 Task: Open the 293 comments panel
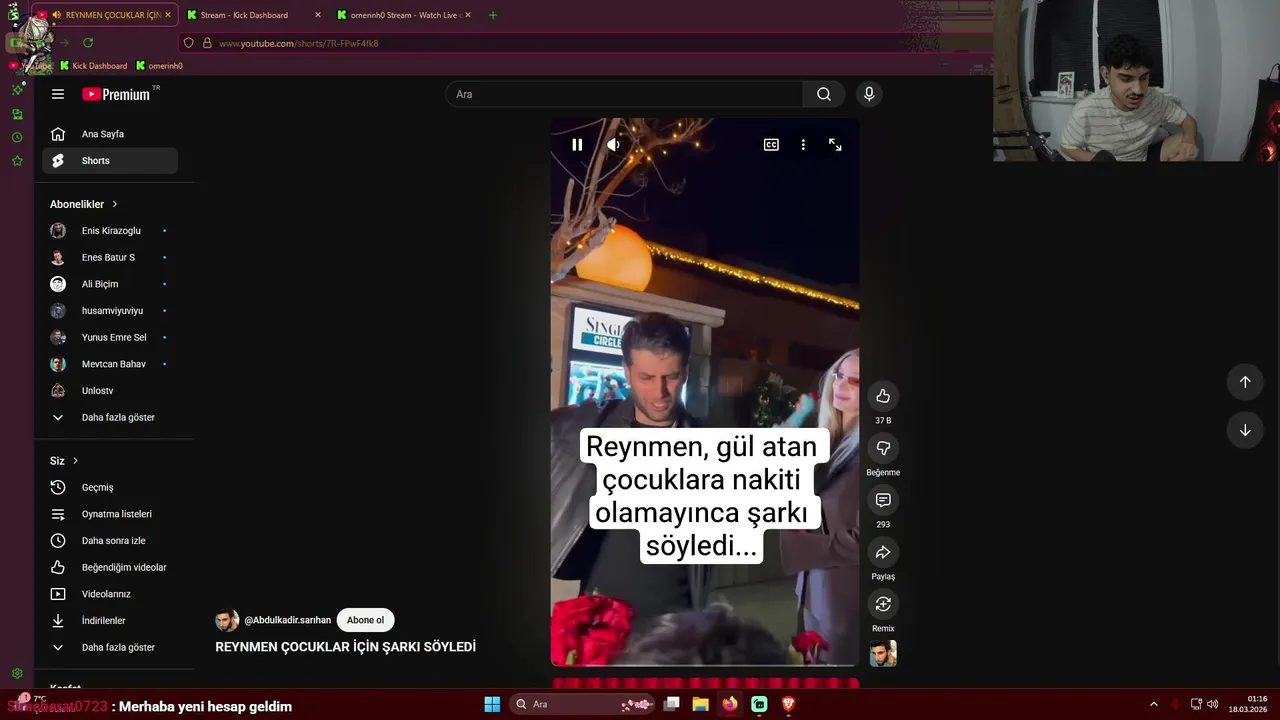coord(883,500)
